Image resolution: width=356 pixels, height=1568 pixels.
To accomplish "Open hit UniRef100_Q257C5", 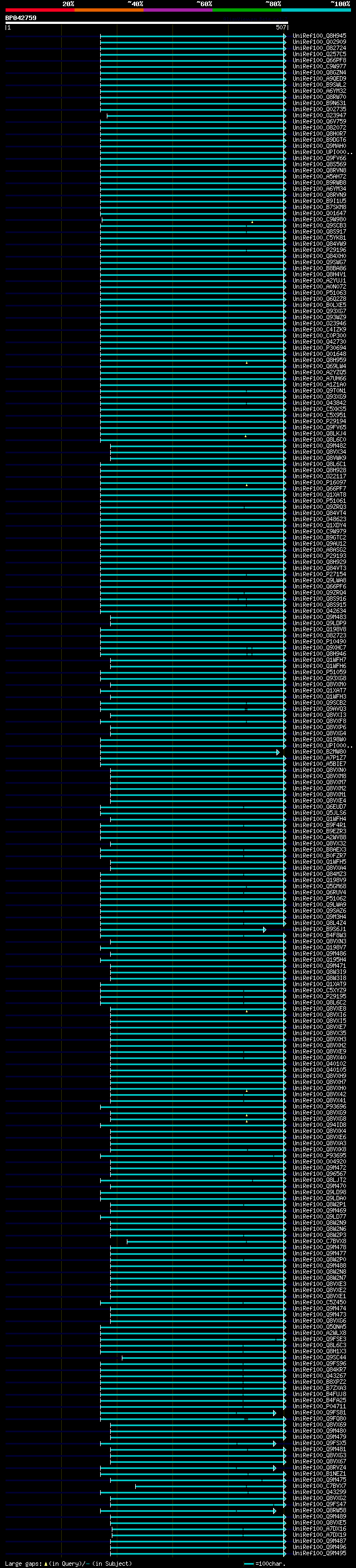I will (x=319, y=54).
